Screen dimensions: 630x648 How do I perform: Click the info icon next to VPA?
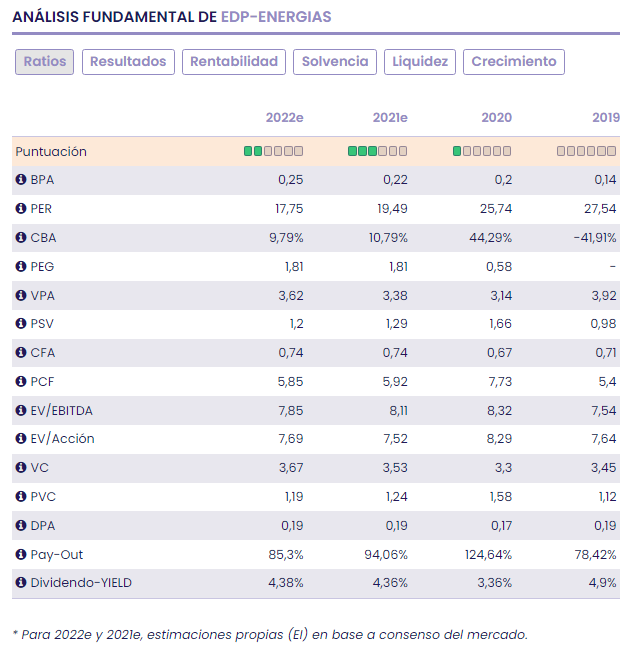20,295
